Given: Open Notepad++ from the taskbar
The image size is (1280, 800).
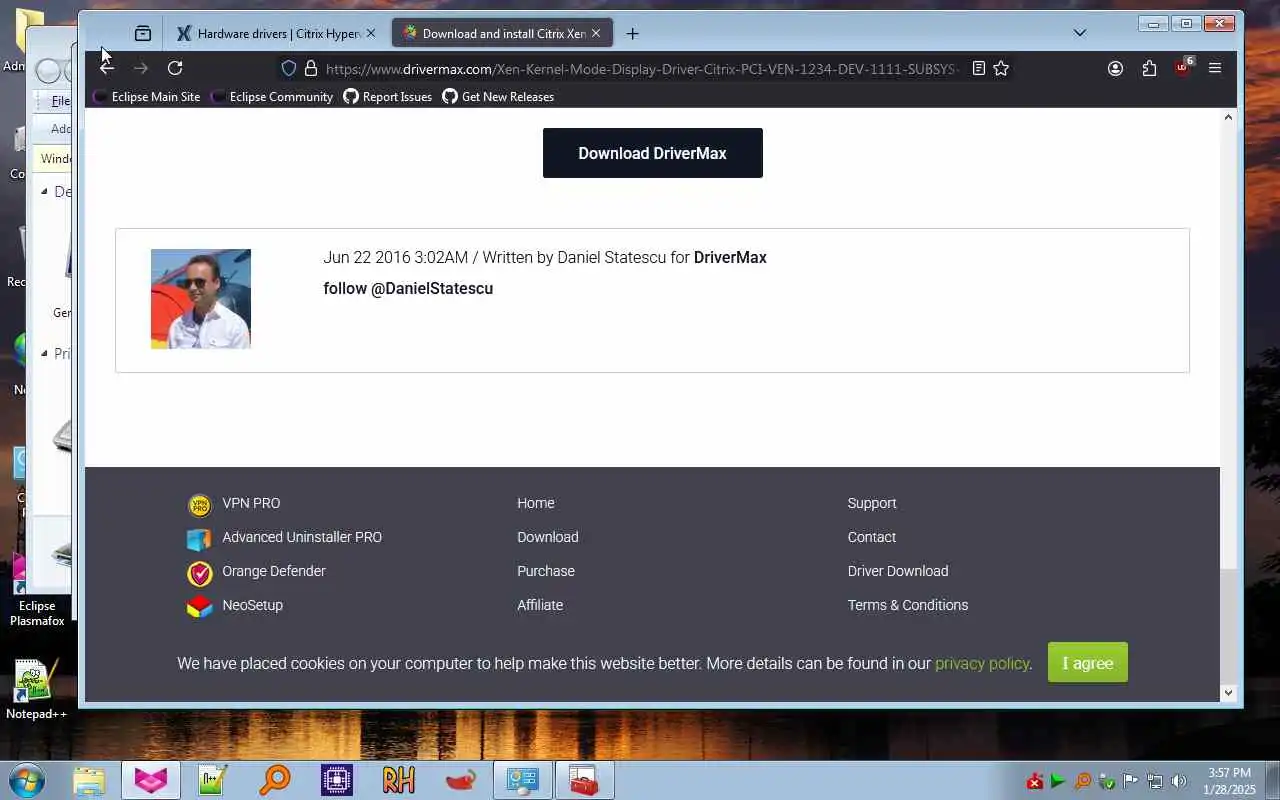Looking at the screenshot, I should tap(213, 780).
